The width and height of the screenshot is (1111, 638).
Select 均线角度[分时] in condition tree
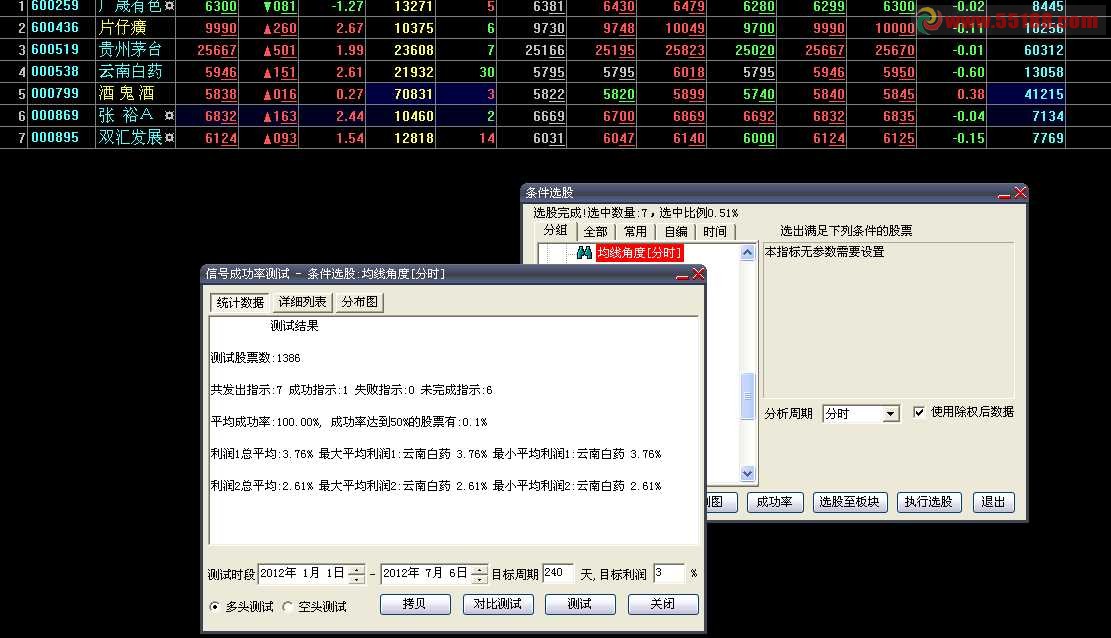coord(639,252)
